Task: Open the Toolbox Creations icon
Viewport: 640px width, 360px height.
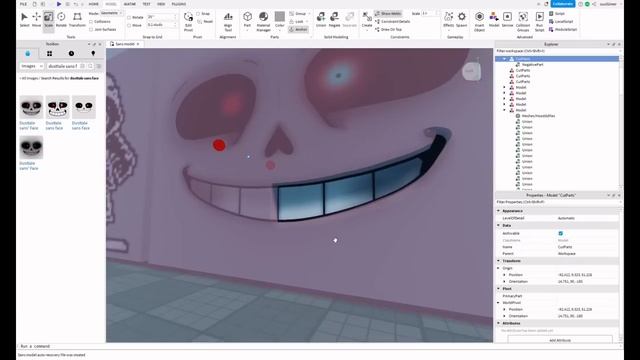Action: point(93,53)
